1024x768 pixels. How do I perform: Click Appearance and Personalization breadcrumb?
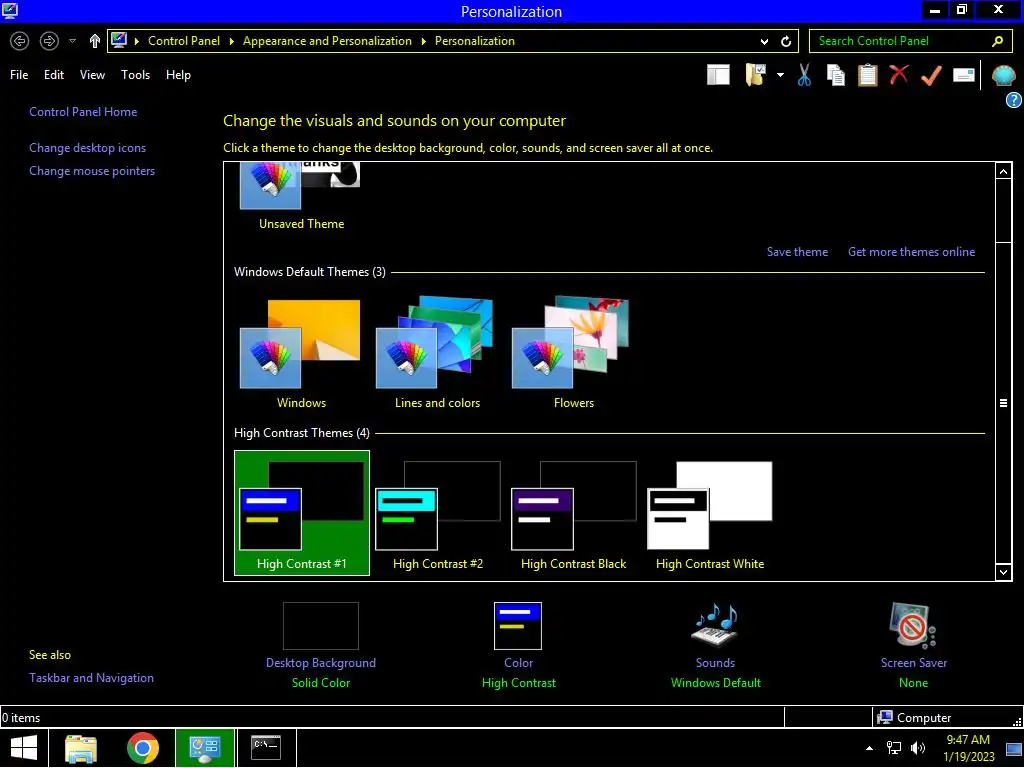click(x=327, y=40)
